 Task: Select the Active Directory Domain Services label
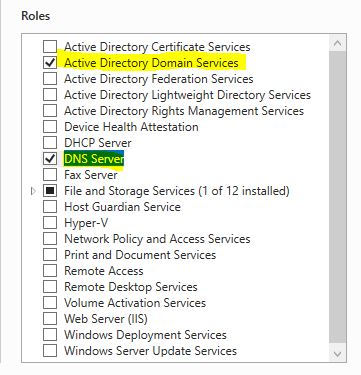[151, 63]
